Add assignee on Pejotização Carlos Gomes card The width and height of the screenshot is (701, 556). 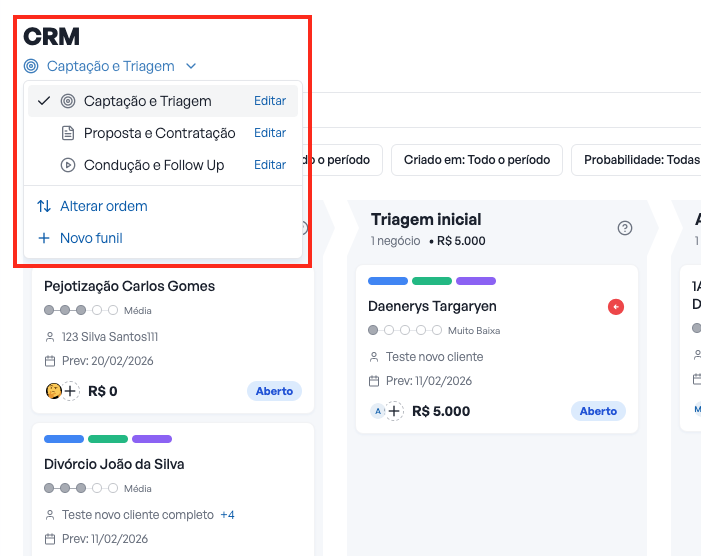(x=71, y=391)
